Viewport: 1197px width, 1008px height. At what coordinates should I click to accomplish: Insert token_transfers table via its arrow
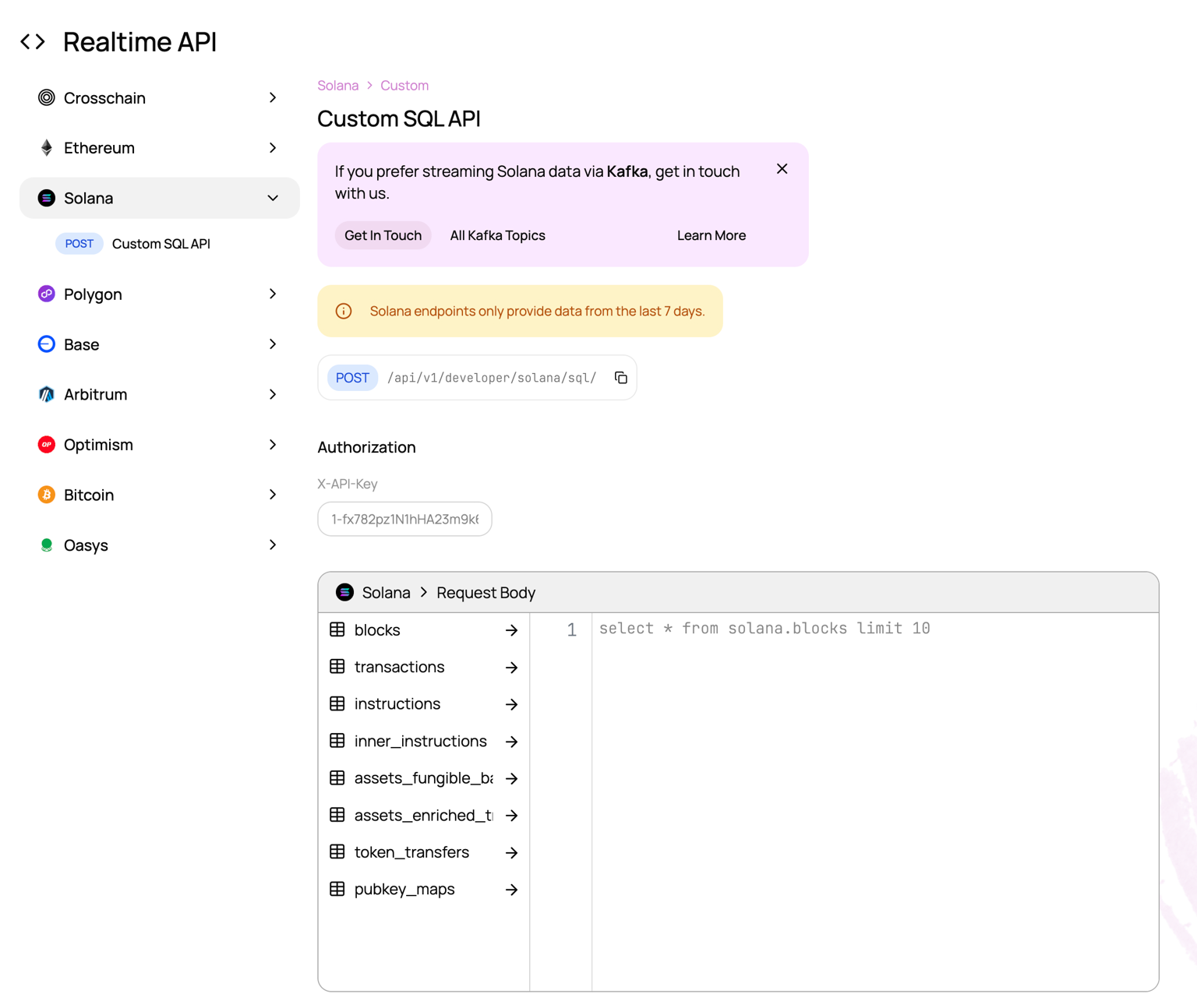pos(511,853)
